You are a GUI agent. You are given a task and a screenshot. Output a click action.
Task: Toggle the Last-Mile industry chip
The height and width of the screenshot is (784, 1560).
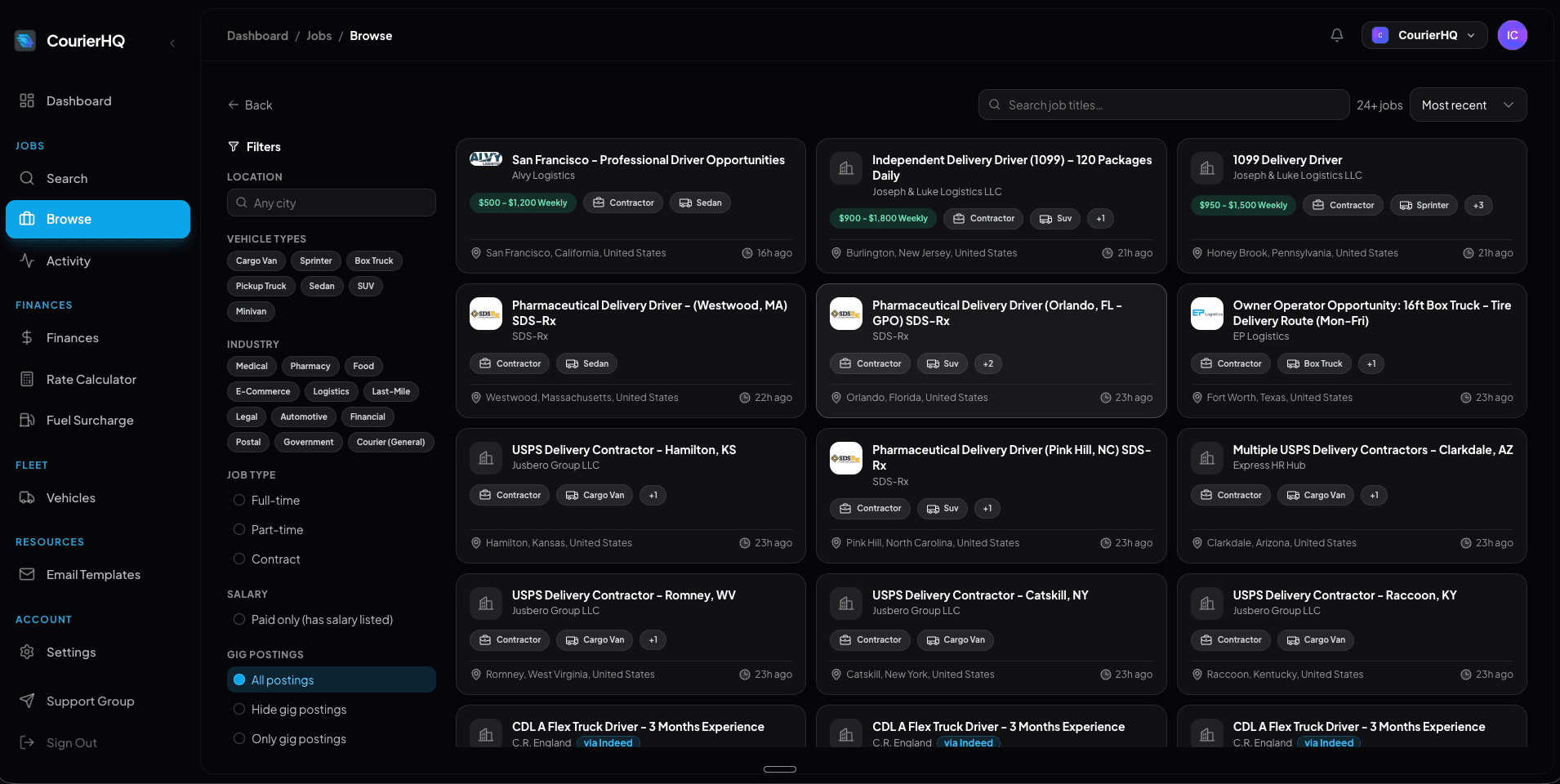[x=390, y=391]
